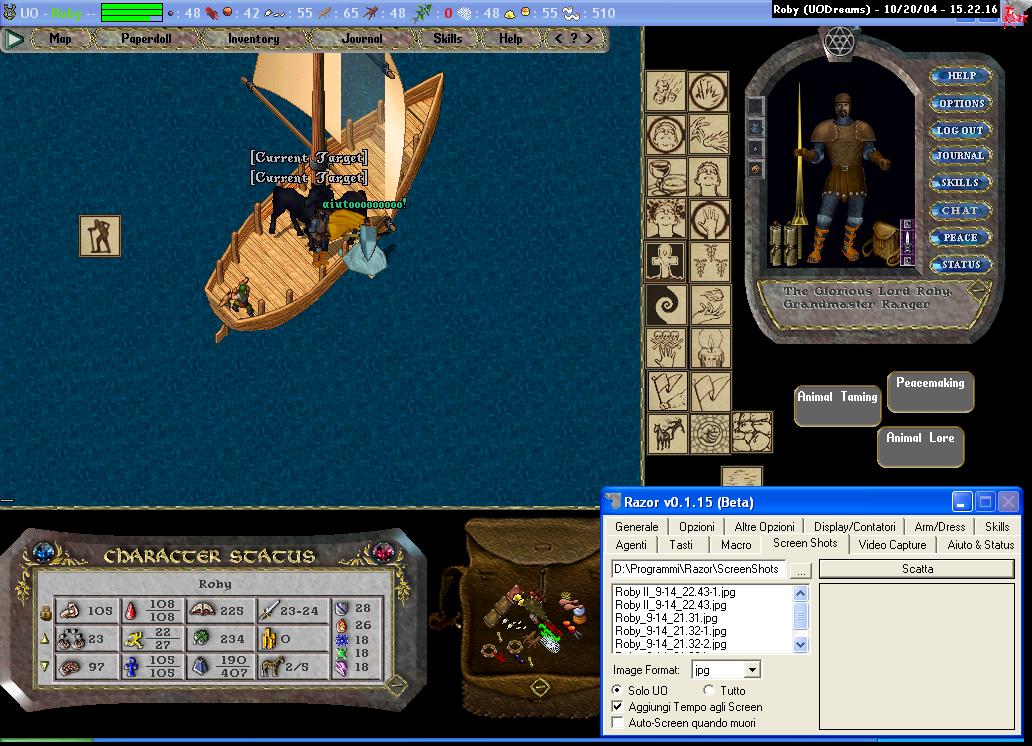Activate the black and white spiral spell icon
The image size is (1032, 746).
665,304
